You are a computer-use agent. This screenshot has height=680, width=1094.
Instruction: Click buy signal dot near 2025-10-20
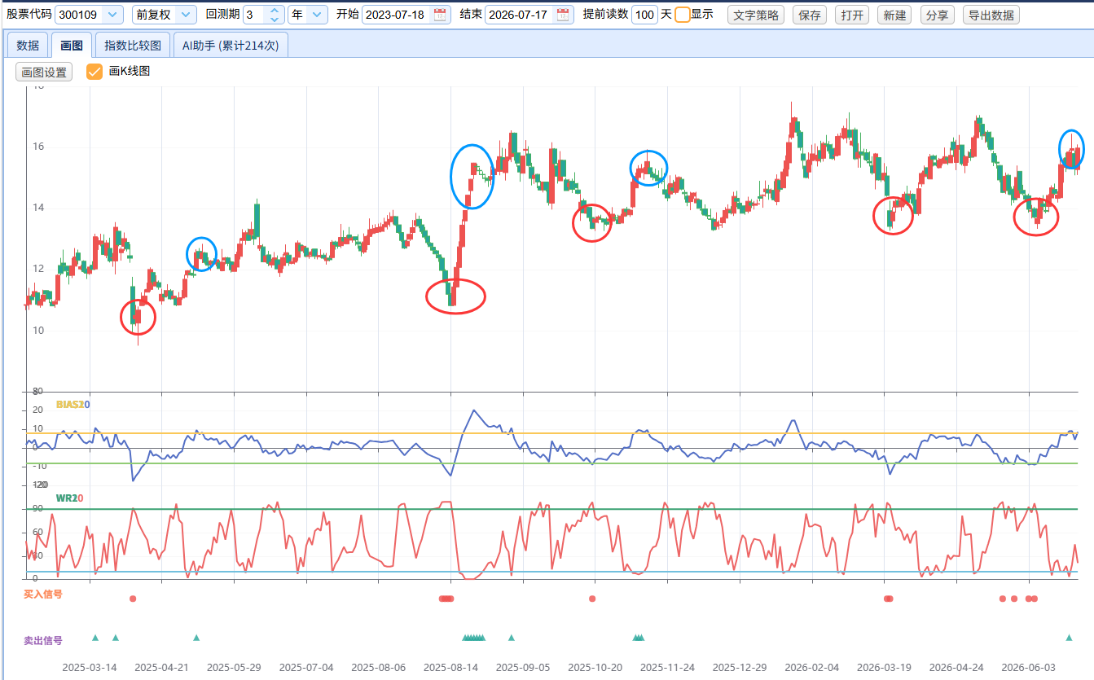(x=592, y=598)
